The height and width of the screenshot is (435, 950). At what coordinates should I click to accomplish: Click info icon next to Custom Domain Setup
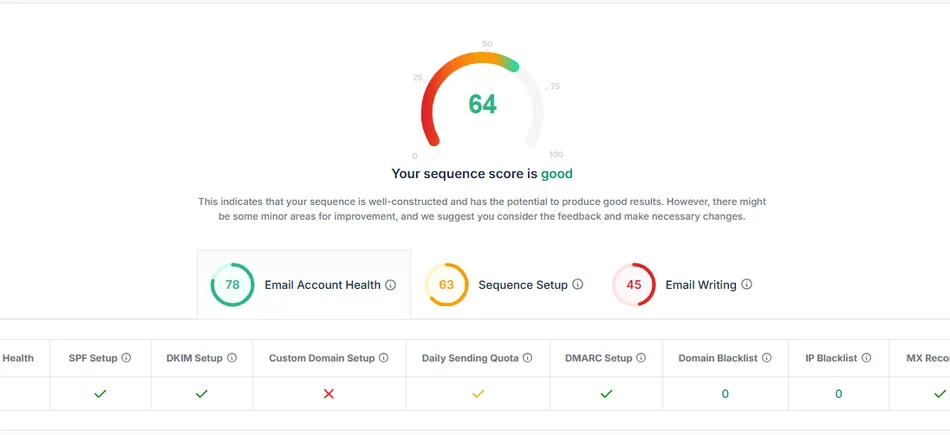384,358
